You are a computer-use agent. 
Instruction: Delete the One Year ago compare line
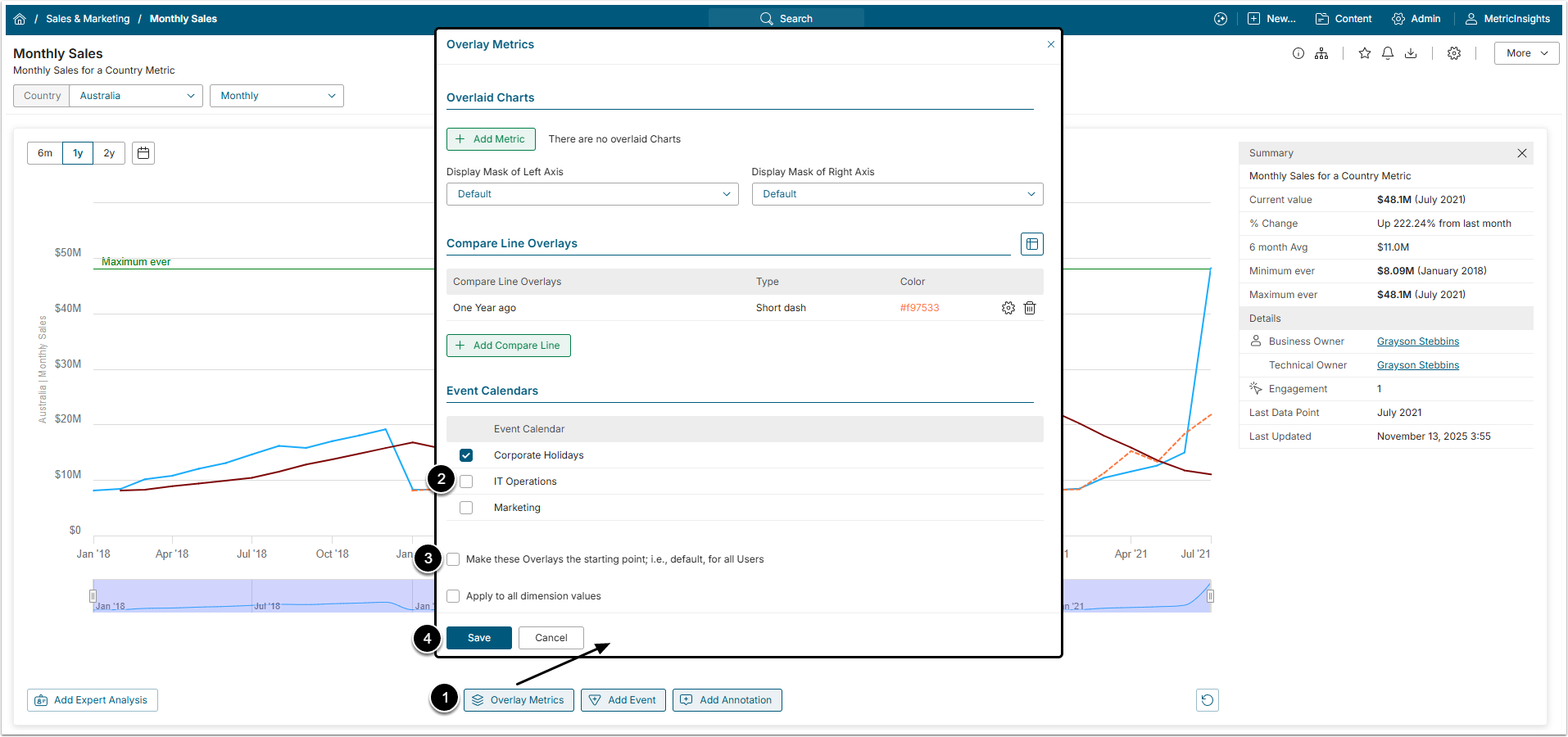click(x=1030, y=308)
